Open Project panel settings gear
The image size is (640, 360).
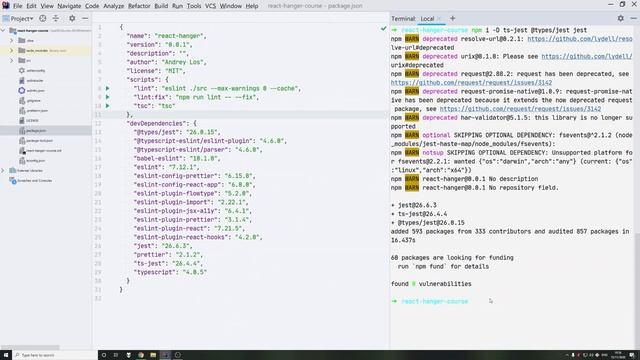[x=72, y=18]
